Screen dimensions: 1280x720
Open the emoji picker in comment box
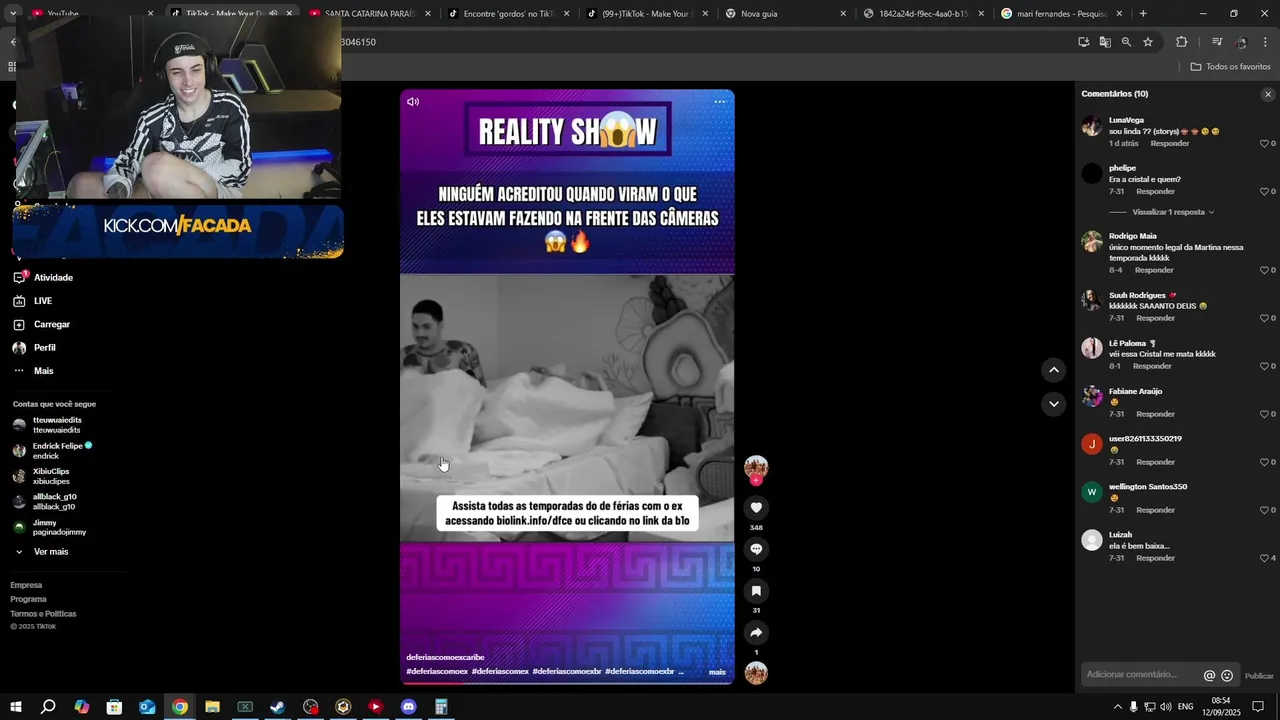click(x=1227, y=676)
